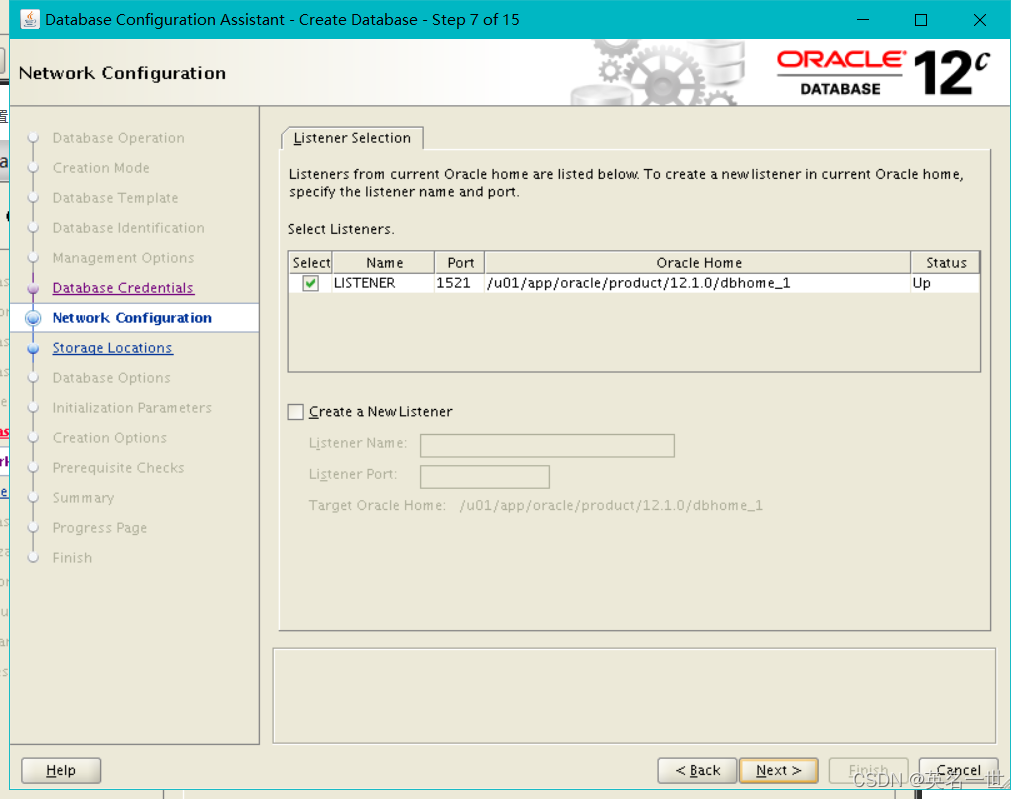Click the Back button
Viewport: 1020px width, 799px height.
(697, 770)
